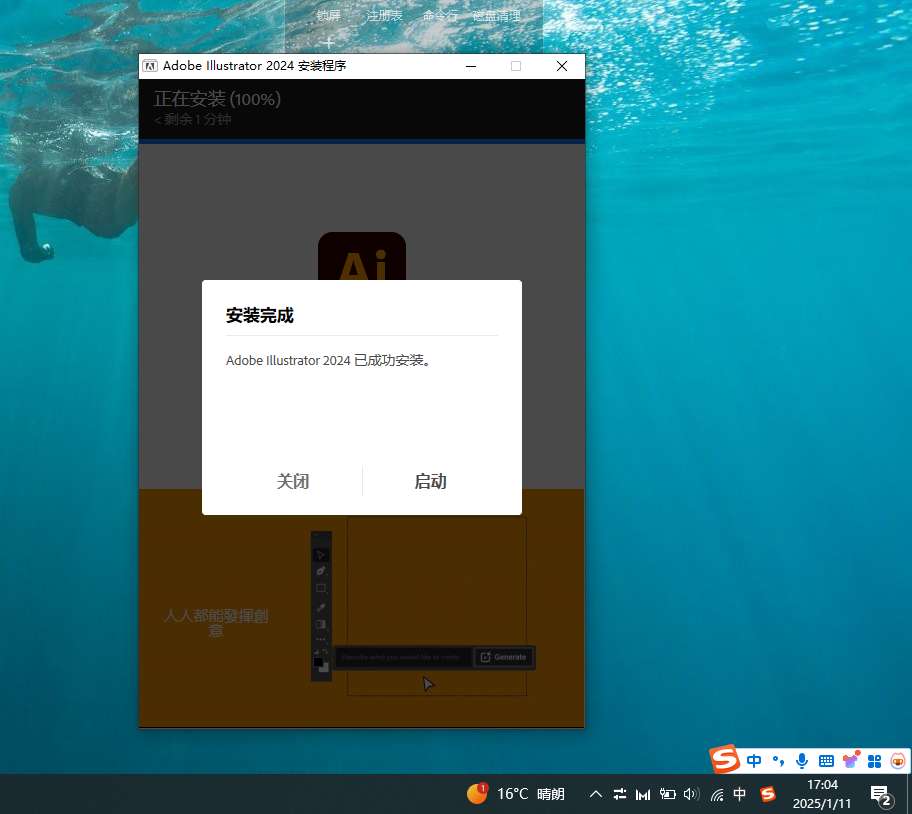The width and height of the screenshot is (912, 814).
Task: Open the notification center with 2 notifications
Action: (881, 795)
